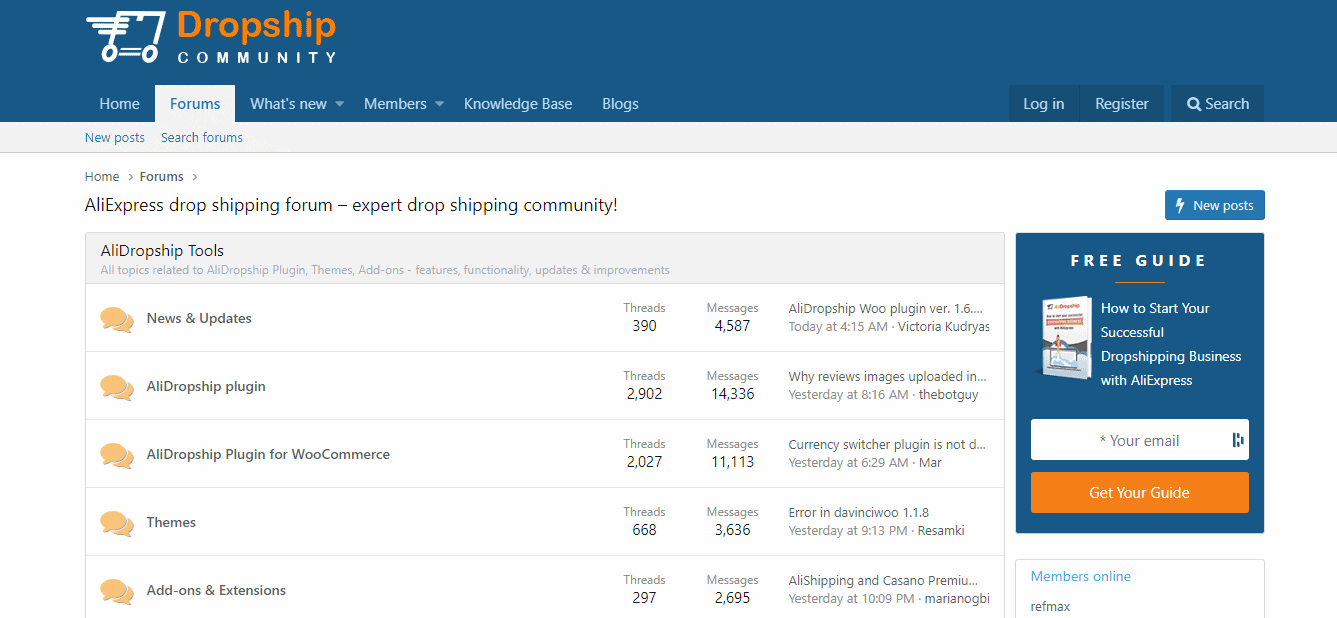The image size is (1337, 618).
Task: Open thread 'AliShipping and Casano Premiu...'
Action: [x=884, y=581]
